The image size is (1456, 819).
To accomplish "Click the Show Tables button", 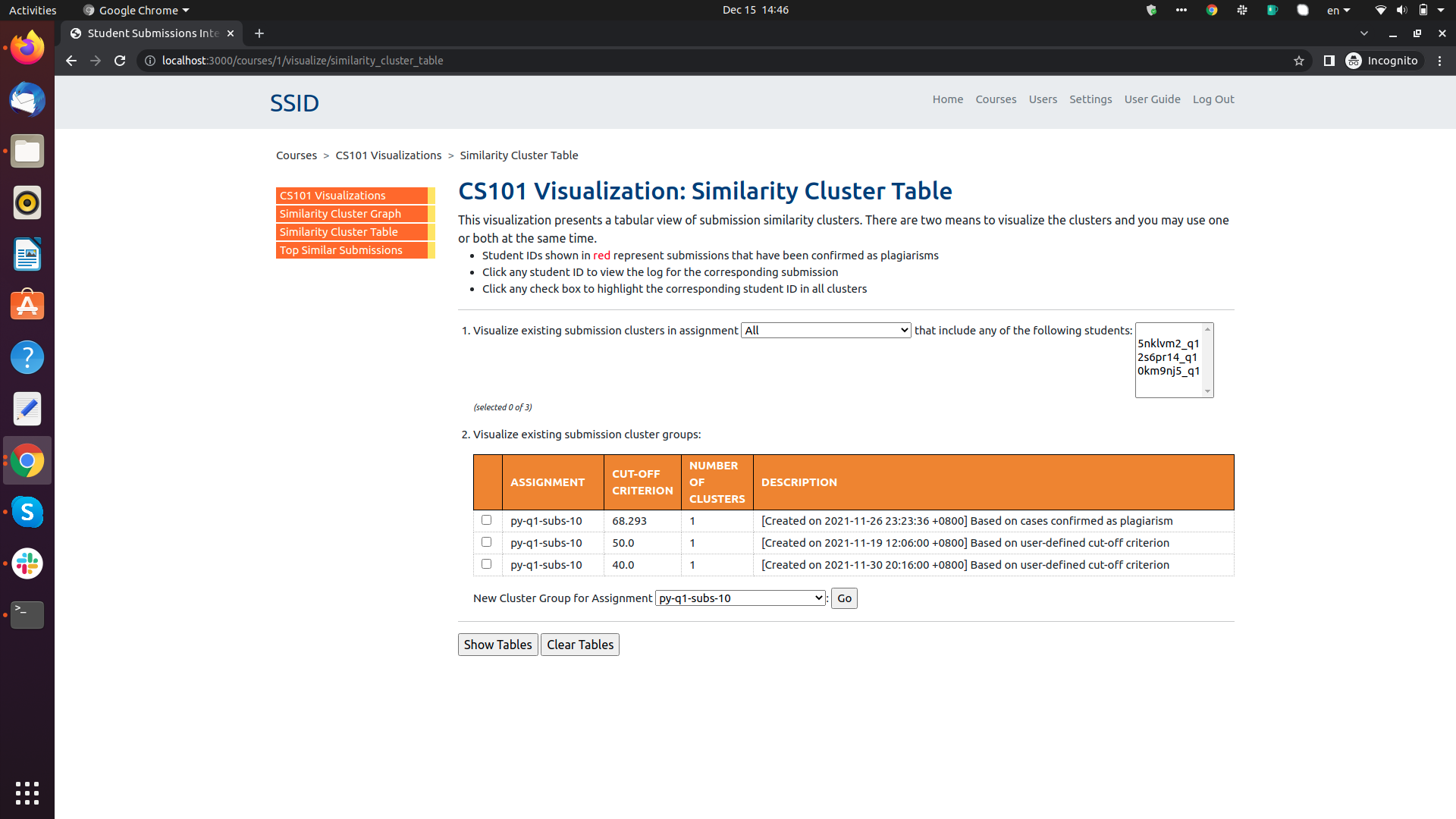I will click(x=497, y=644).
